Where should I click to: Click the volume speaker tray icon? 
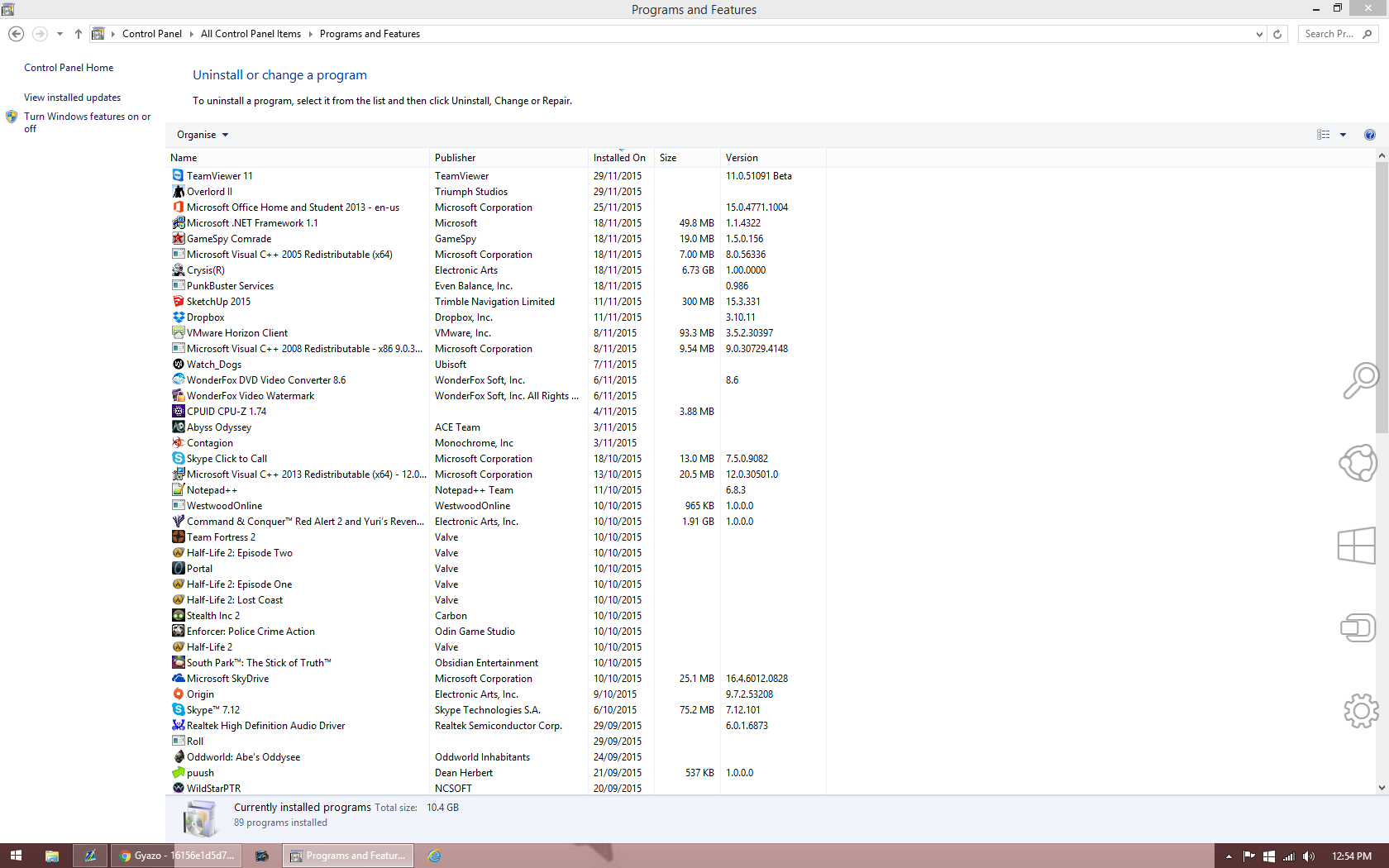pyautogui.click(x=1308, y=856)
